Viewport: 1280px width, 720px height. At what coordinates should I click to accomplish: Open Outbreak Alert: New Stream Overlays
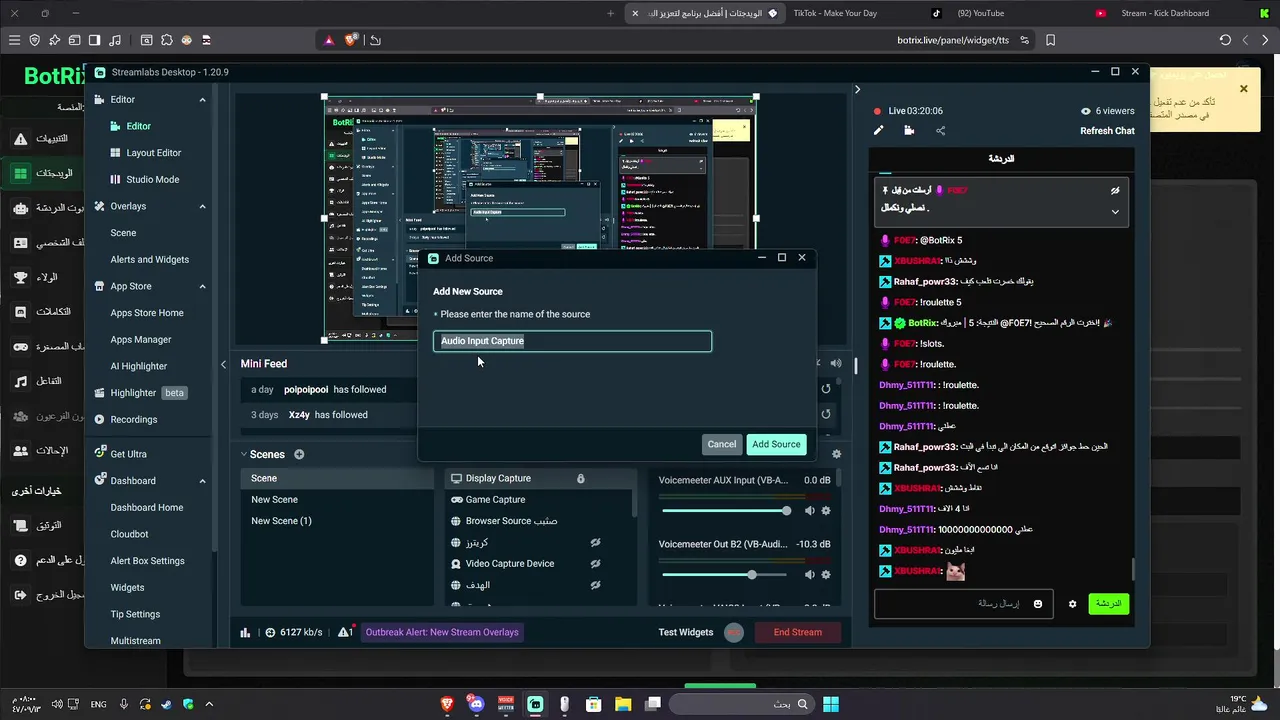[442, 633]
